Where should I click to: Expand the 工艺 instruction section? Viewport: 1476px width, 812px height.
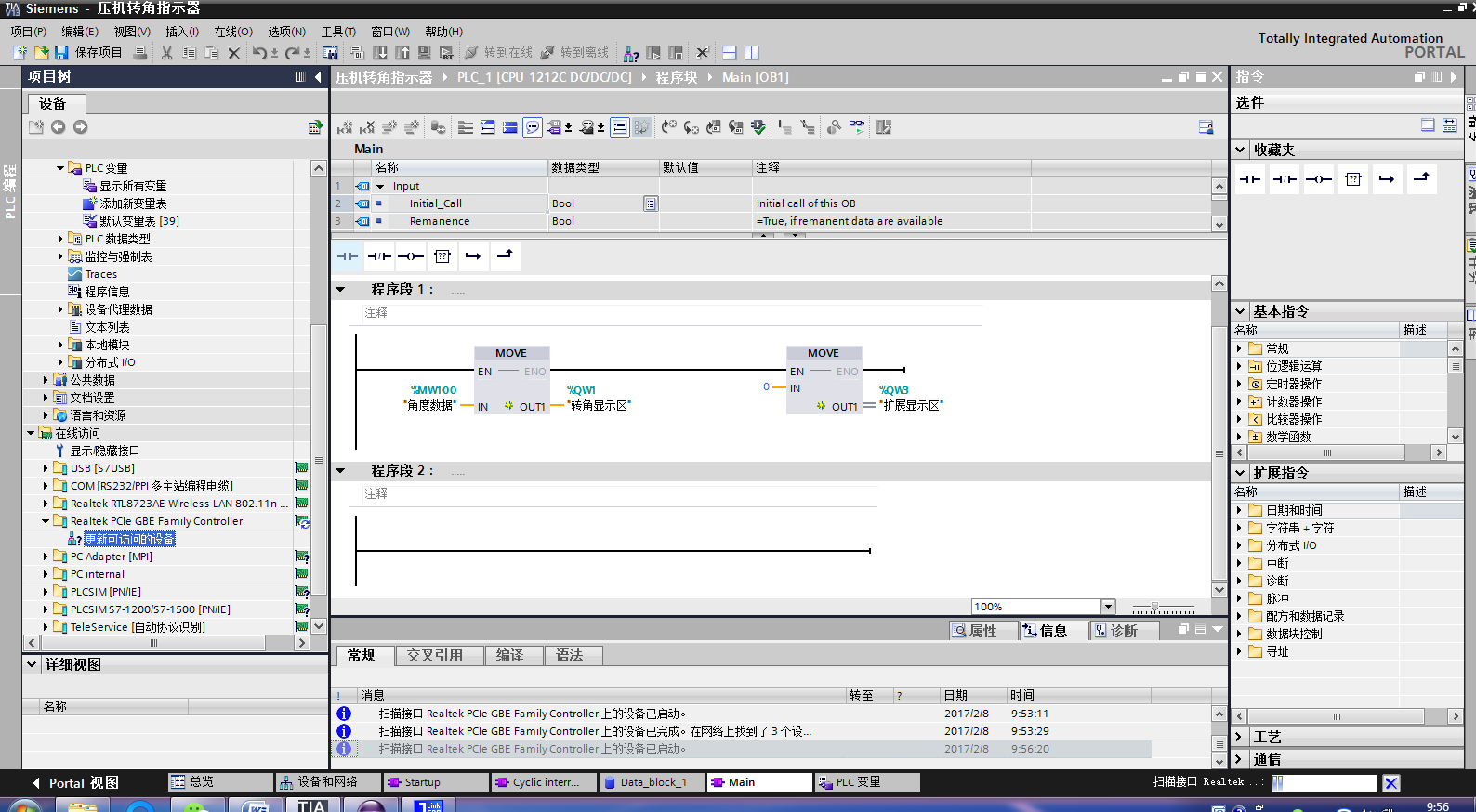tap(1240, 737)
